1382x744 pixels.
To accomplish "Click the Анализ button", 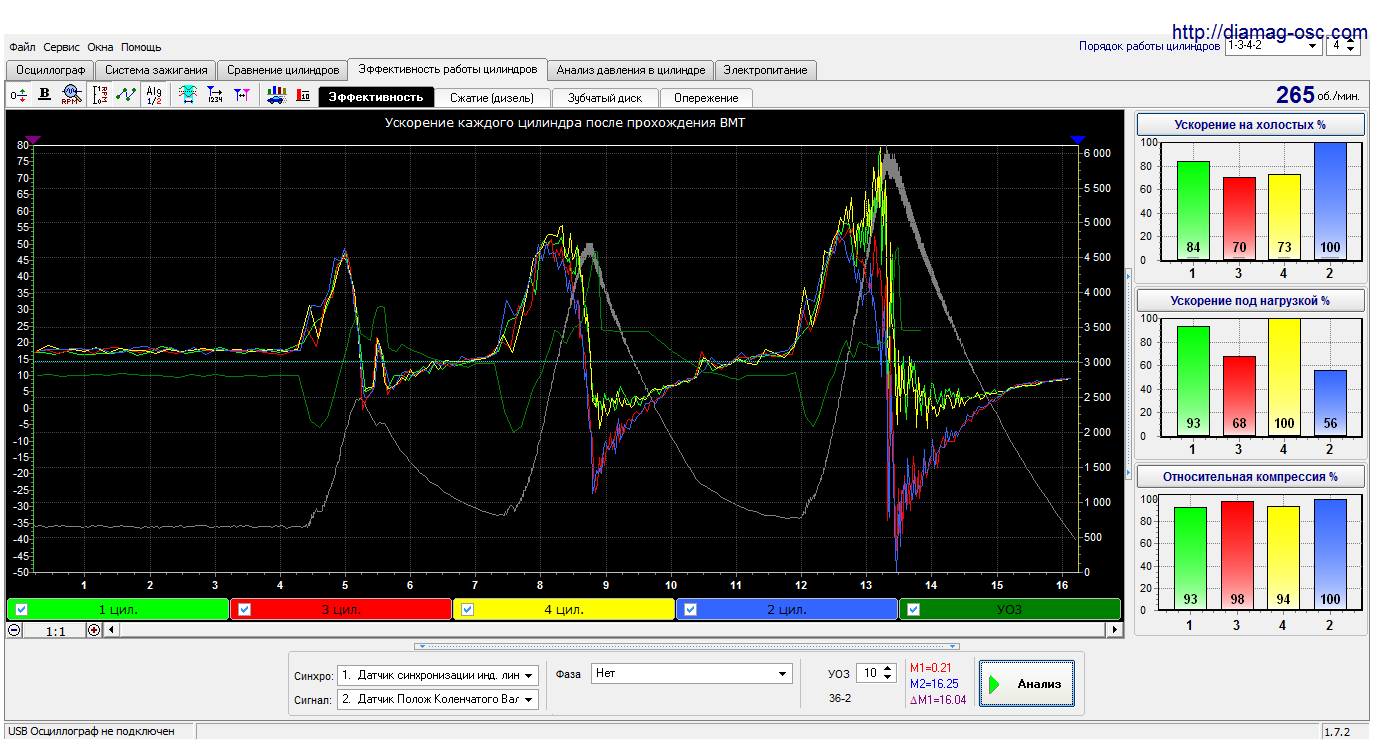I will point(1027,684).
